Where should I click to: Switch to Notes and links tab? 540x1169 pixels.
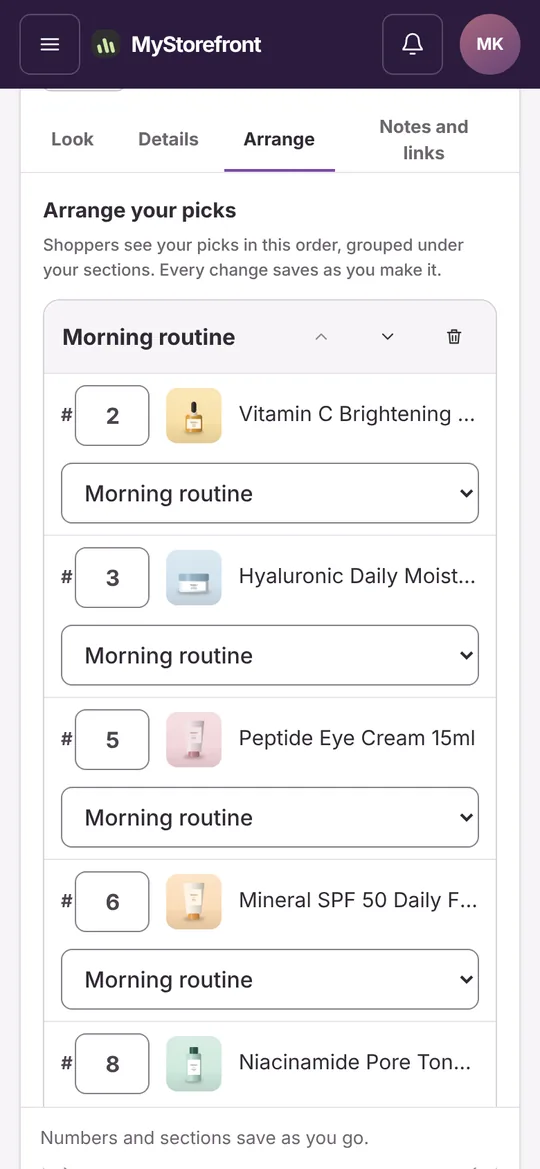coord(424,139)
